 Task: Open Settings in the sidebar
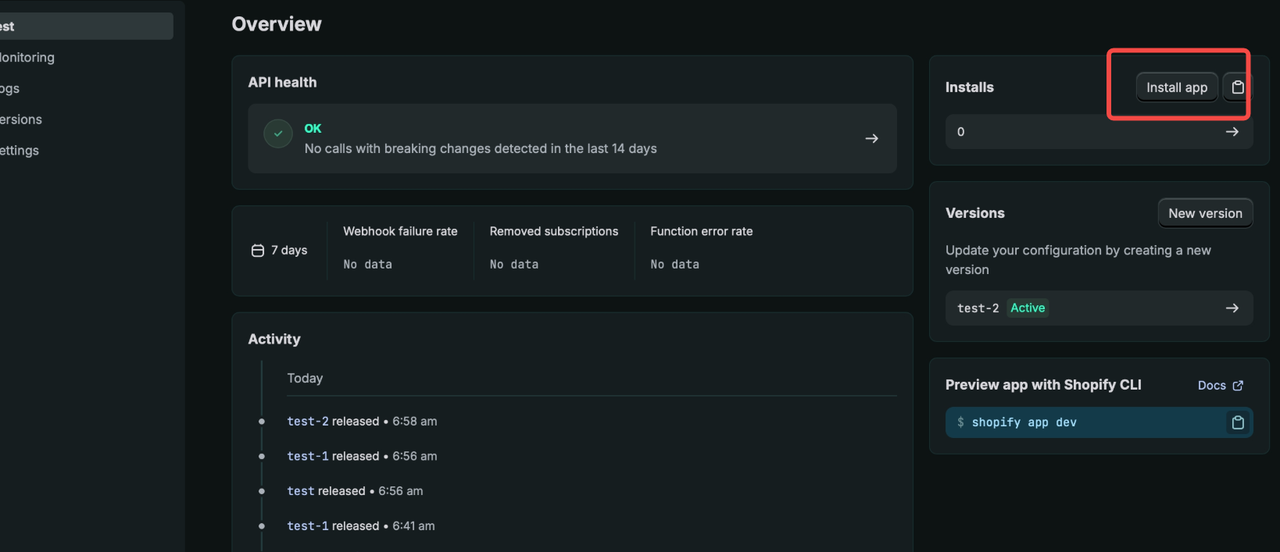click(x=20, y=150)
